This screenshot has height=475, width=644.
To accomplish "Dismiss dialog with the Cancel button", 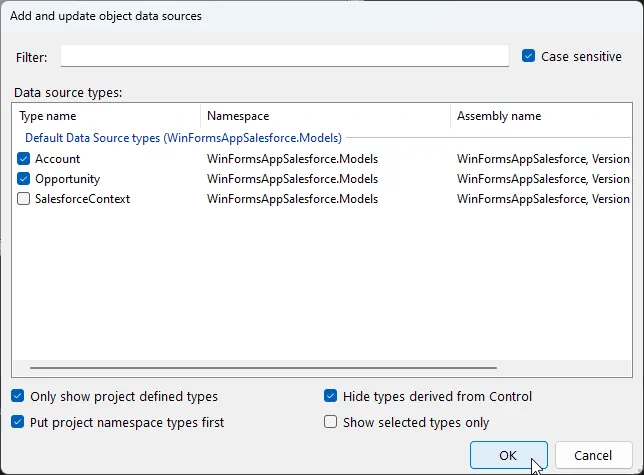I will (593, 455).
